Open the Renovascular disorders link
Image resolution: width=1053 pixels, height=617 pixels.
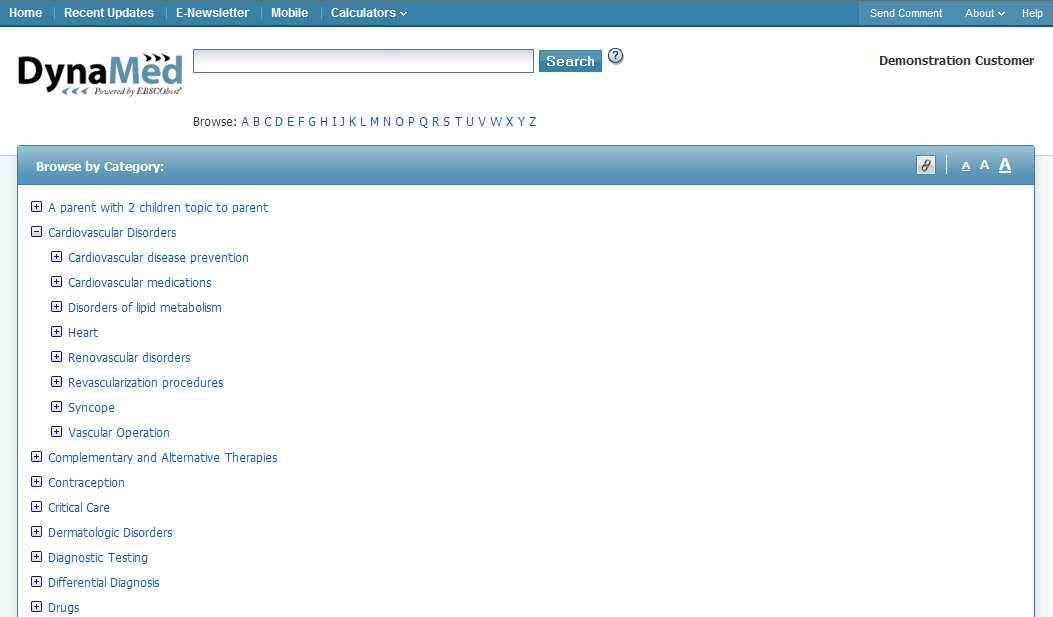pos(129,358)
